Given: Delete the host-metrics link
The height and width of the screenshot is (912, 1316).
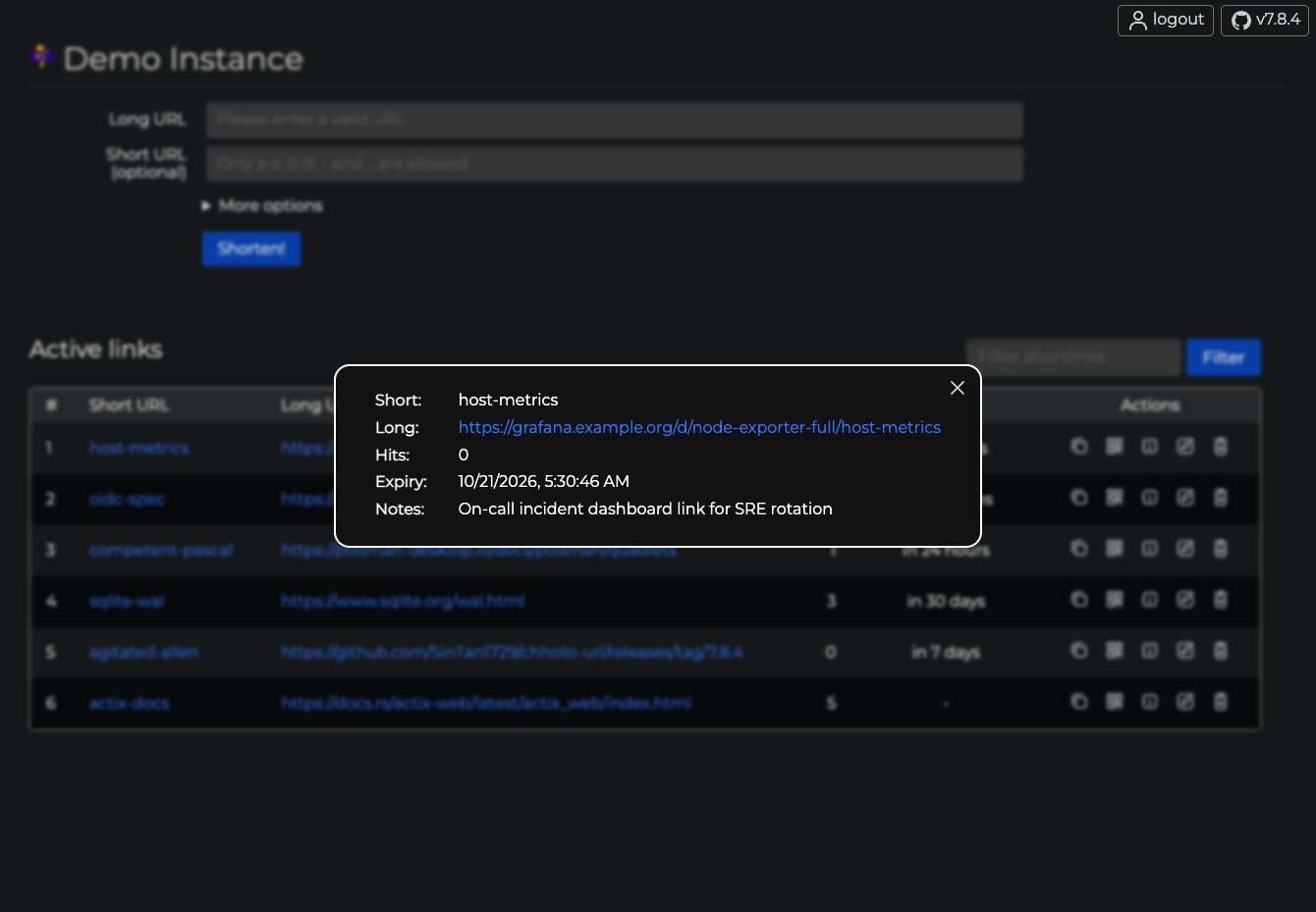Looking at the screenshot, I should (x=1221, y=447).
